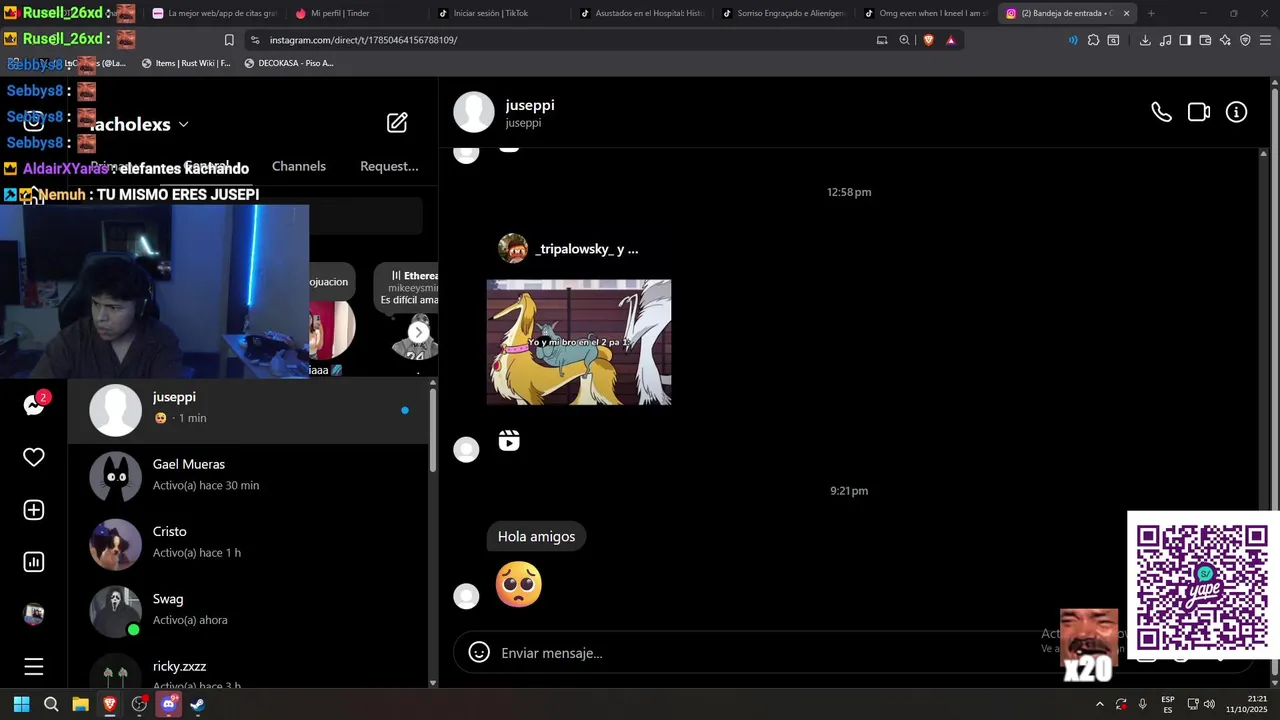
Task: Open Swag conversation
Action: [x=247, y=610]
